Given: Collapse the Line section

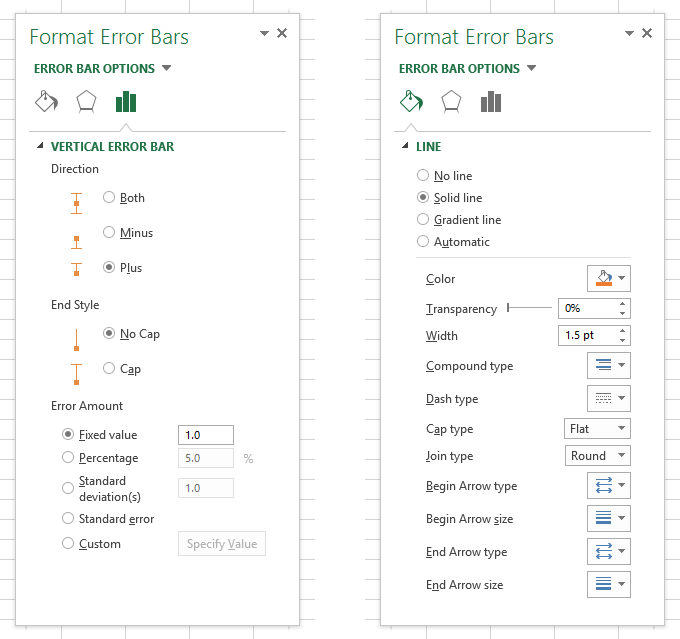Looking at the screenshot, I should click(405, 146).
